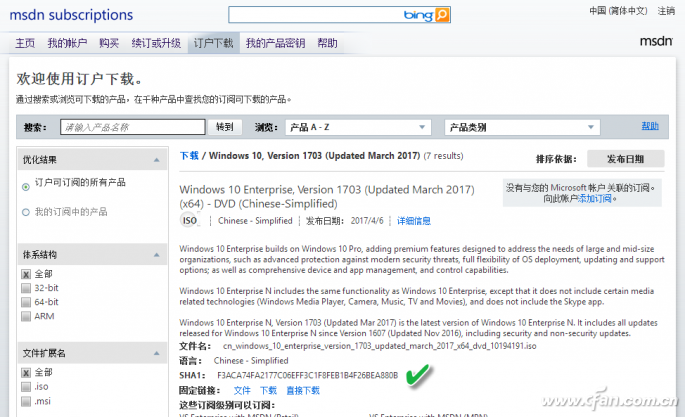Click the 中国 (简体中文) locale link
Screen dimensions: 685x417
[618, 11]
